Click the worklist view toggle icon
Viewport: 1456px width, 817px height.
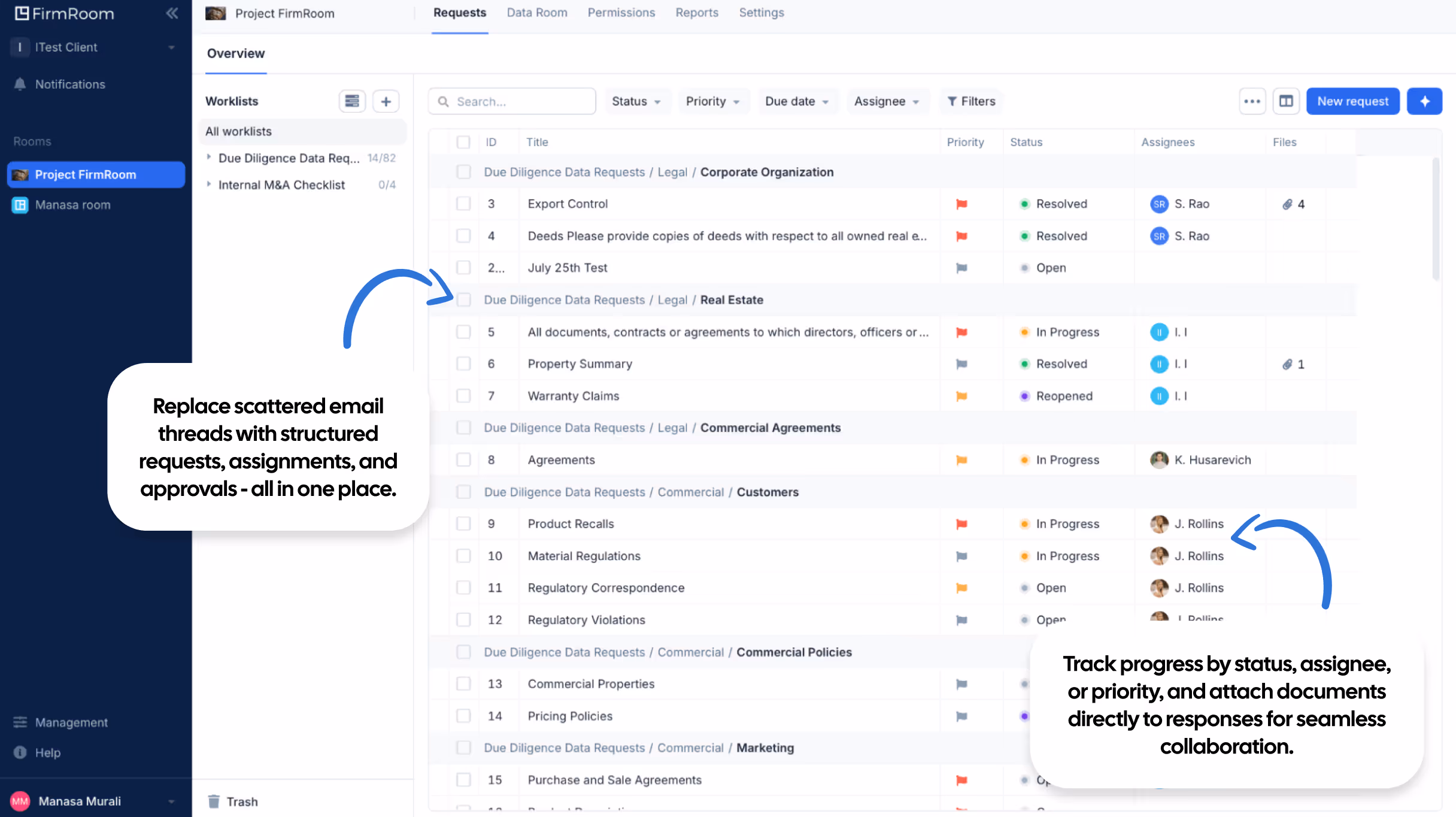pos(352,101)
